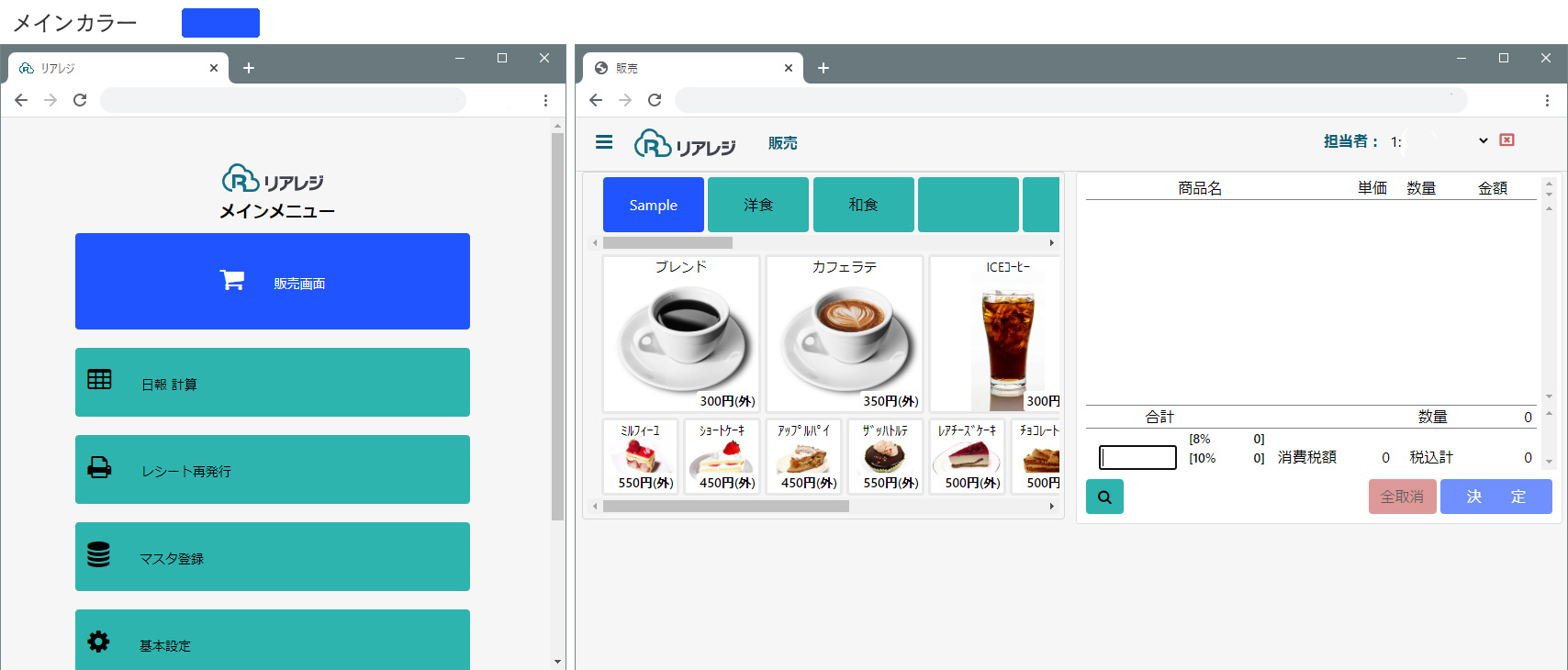The image size is (1568, 670).
Task: Click the barcode input field near 消費税額
Action: (1137, 457)
